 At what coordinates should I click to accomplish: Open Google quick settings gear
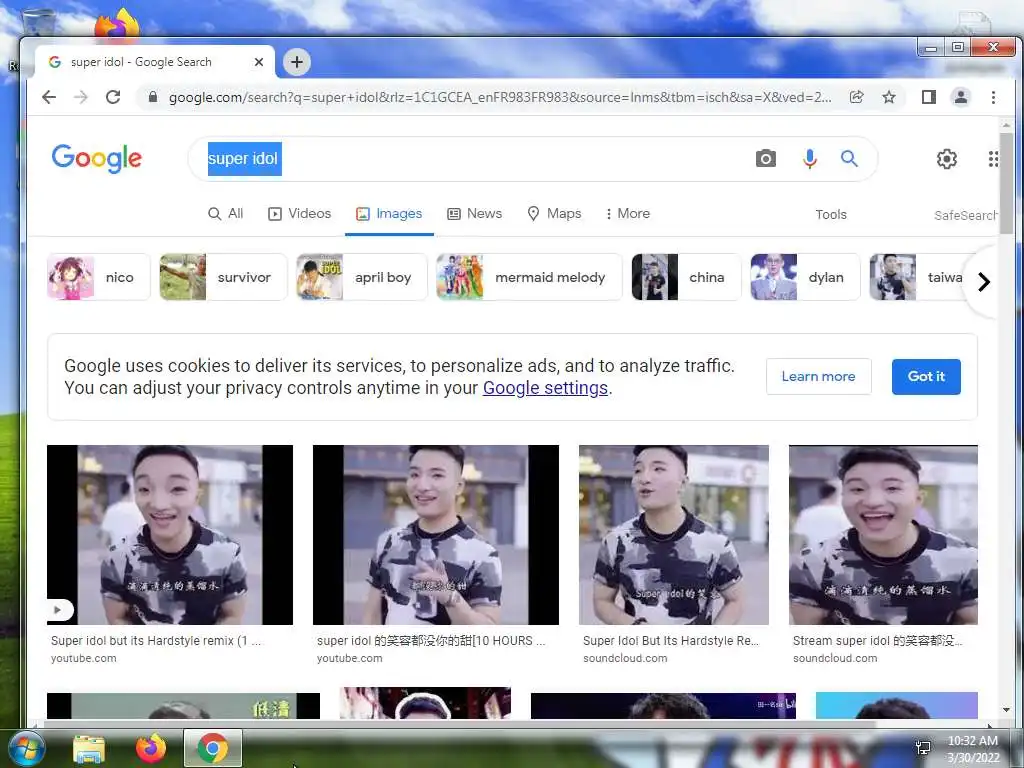click(946, 159)
